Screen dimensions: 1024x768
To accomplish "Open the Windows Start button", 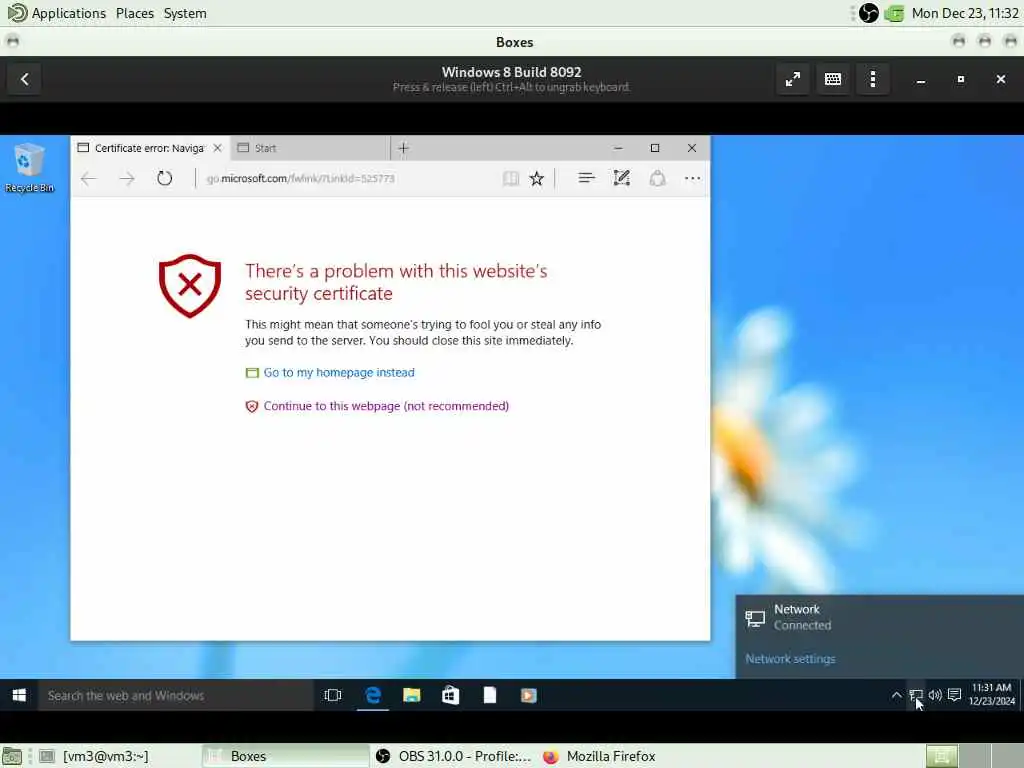I will 19,696.
